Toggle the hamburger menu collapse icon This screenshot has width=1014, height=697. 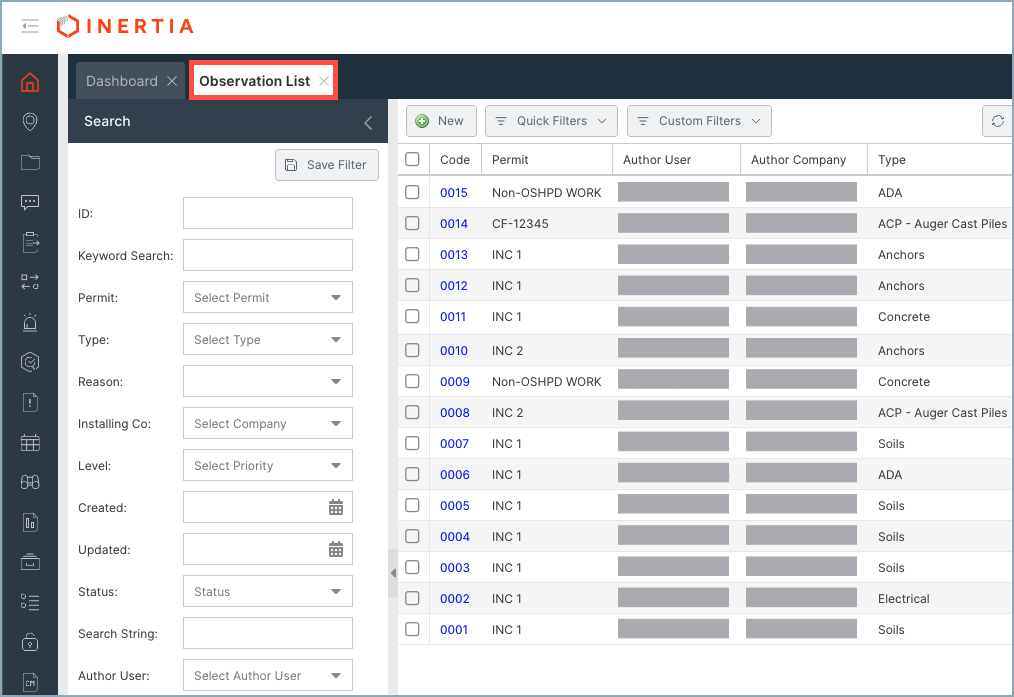pos(30,27)
